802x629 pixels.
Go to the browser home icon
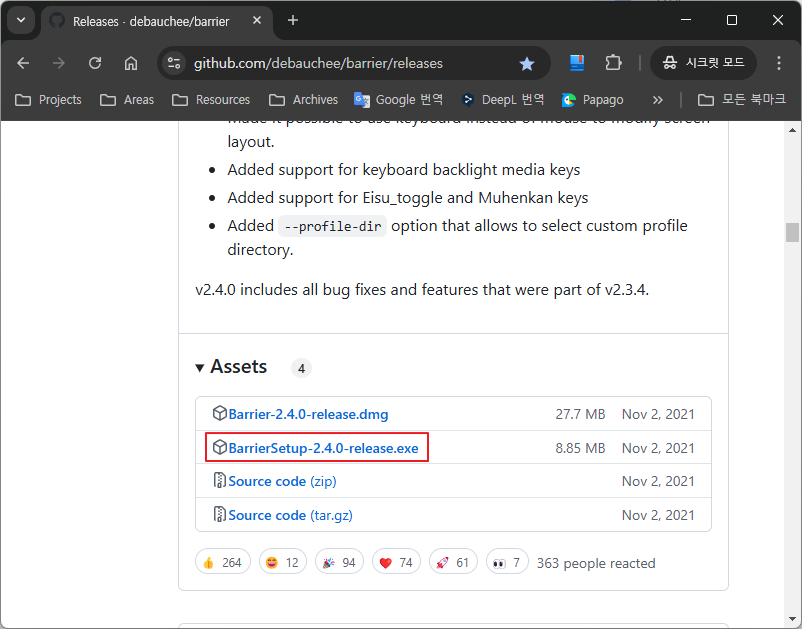tap(131, 63)
